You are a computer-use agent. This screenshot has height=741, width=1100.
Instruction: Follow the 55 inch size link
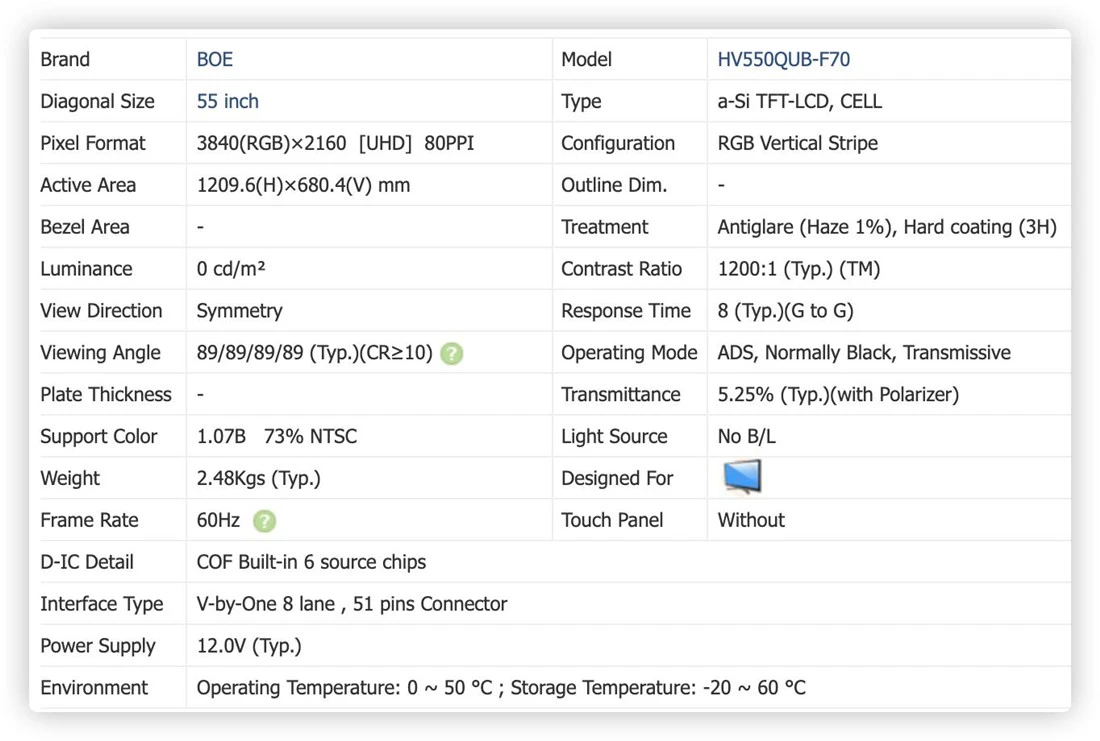point(227,102)
